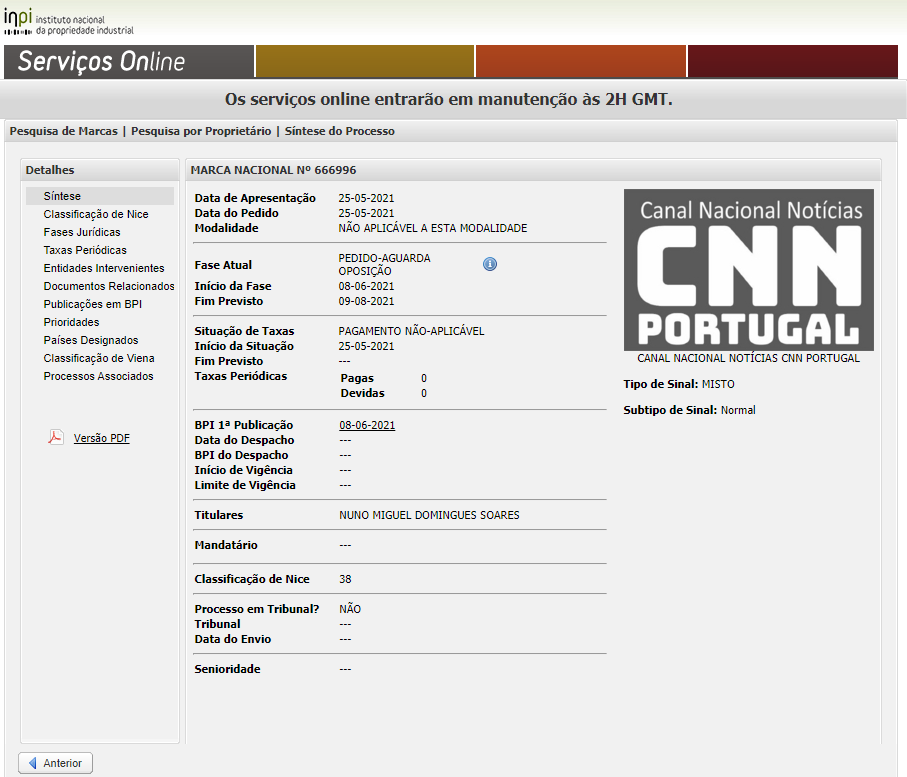Click the maintenance notice about 2H GMT
907x777 pixels.
click(x=449, y=100)
